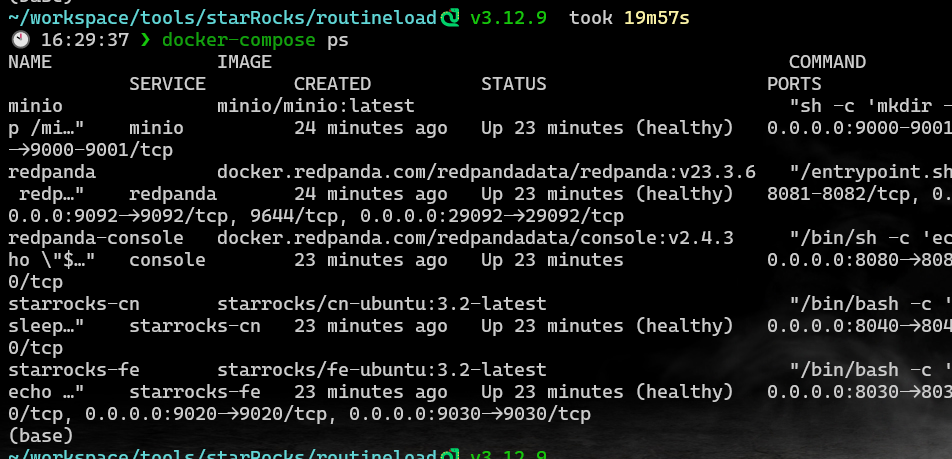Click the COMMAND column header
This screenshot has height=459, width=952.
[x=827, y=62]
